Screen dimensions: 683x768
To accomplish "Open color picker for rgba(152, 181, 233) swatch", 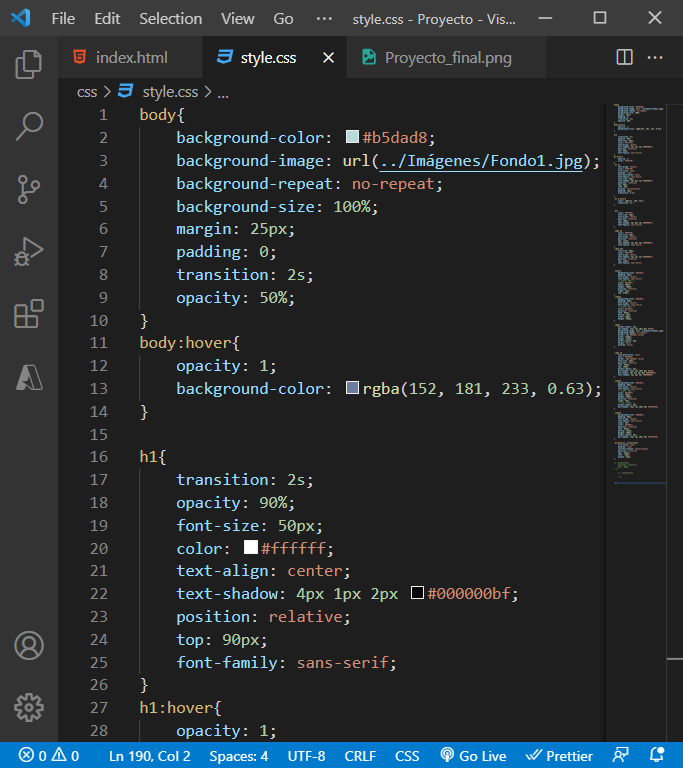I will pyautogui.click(x=352, y=388).
